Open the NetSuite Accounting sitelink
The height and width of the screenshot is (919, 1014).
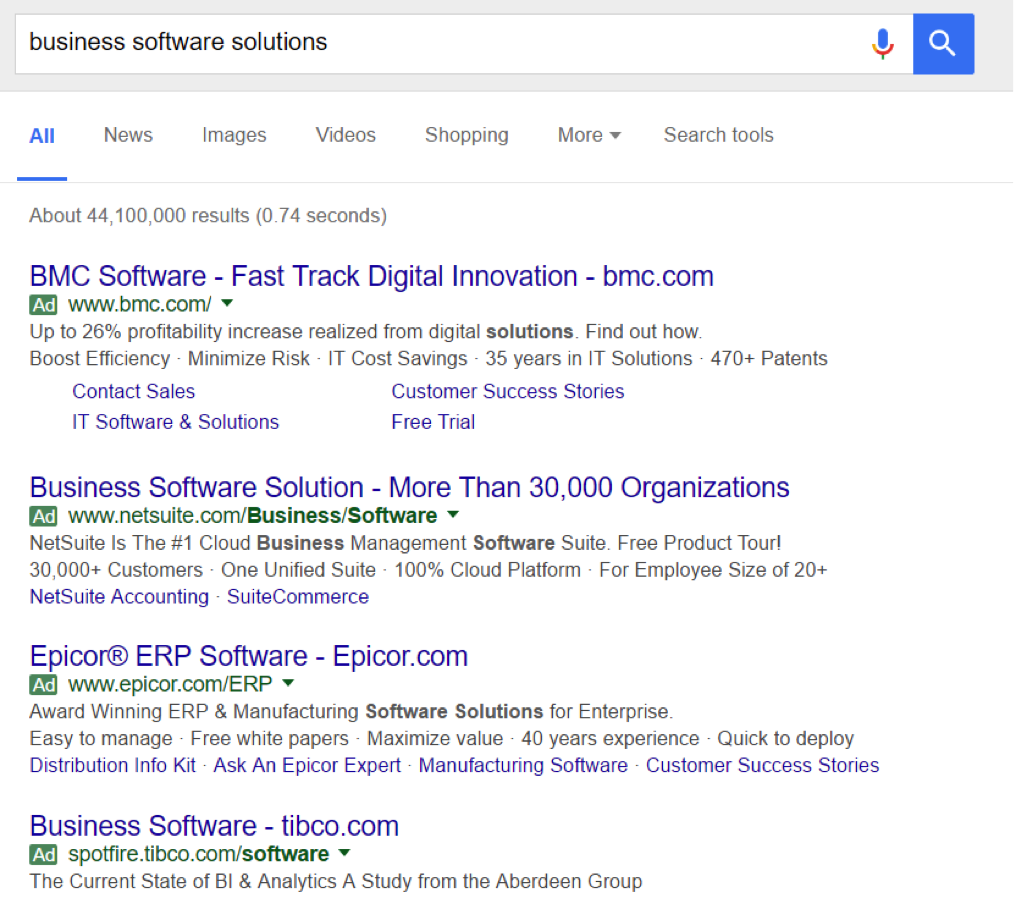pos(120,596)
